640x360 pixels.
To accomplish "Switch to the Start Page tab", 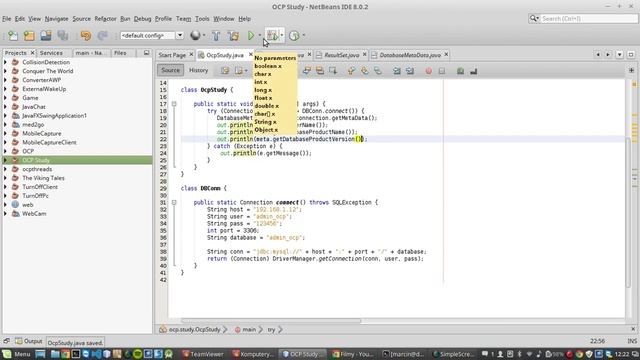I will (x=172, y=55).
